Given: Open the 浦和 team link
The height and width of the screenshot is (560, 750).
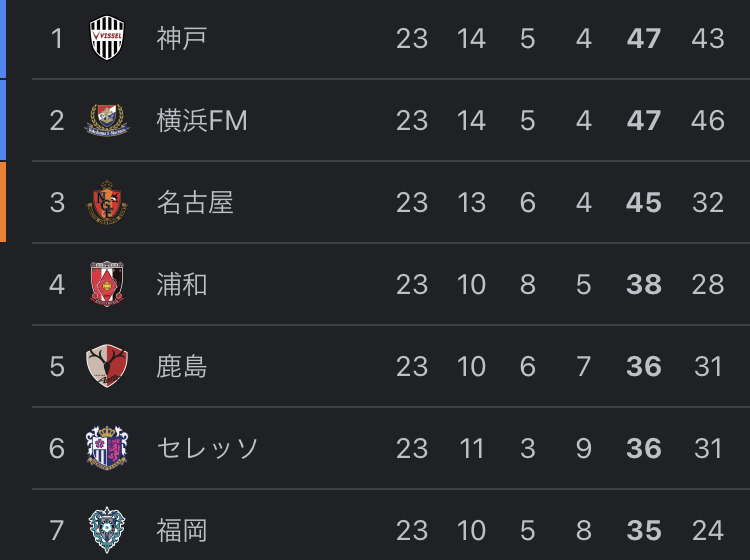Looking at the screenshot, I should [182, 285].
